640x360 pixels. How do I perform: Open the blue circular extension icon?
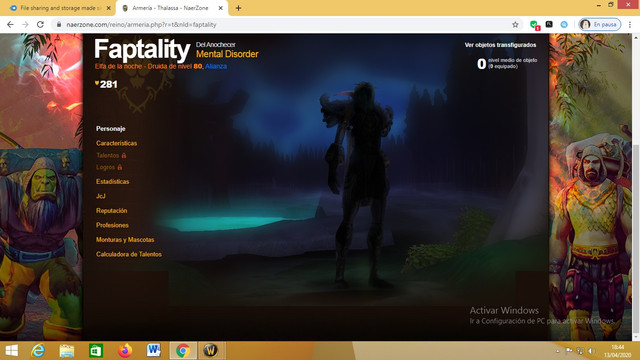tap(564, 24)
